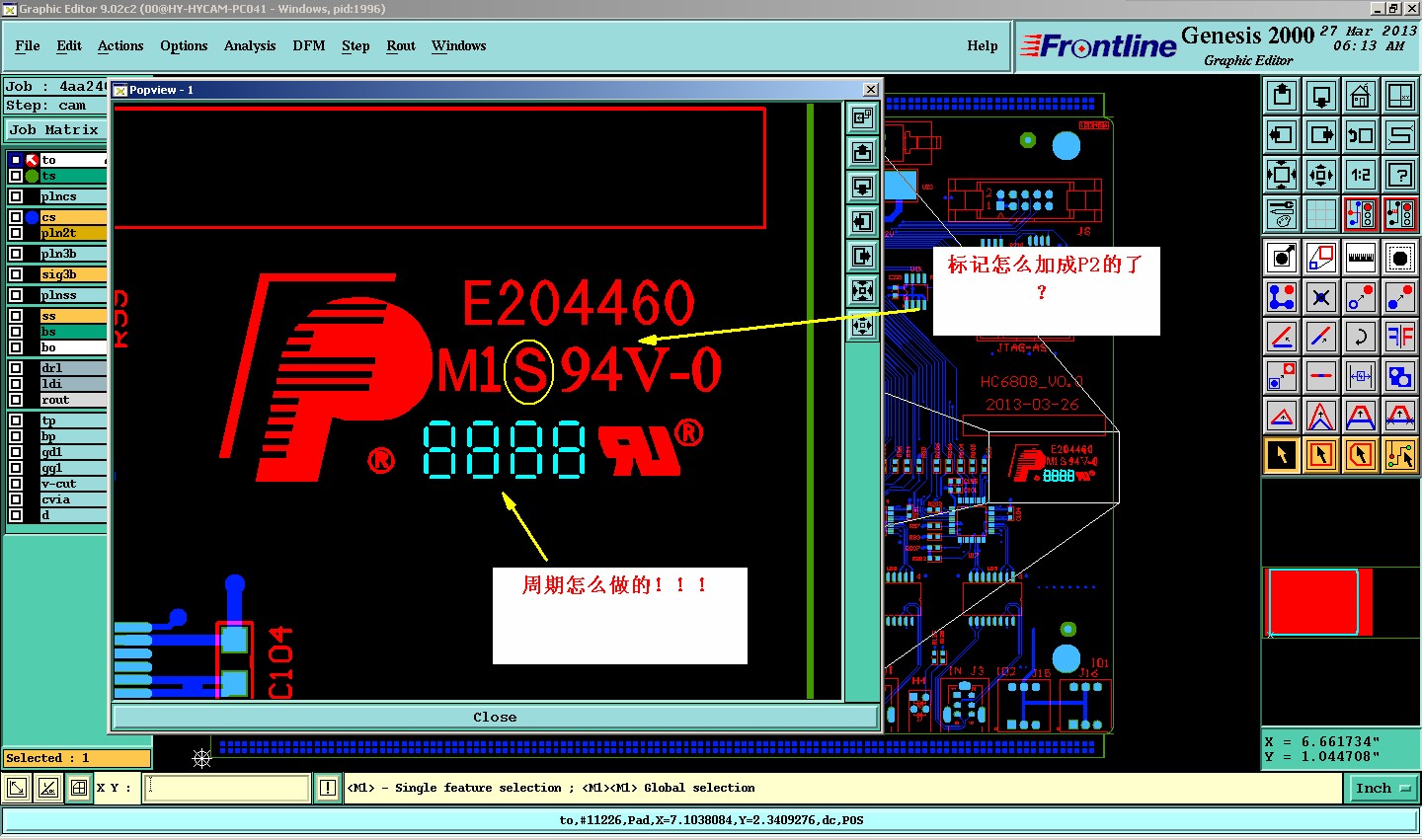Click the dotted-border black circle icon
Screen dimensions: 1422x840
[1400, 258]
